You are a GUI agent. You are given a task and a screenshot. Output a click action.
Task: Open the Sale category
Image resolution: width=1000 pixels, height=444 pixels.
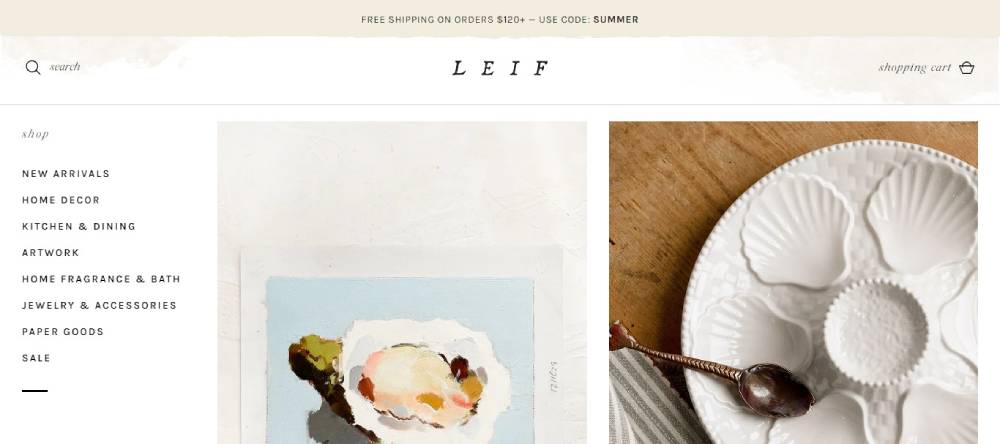pos(36,358)
